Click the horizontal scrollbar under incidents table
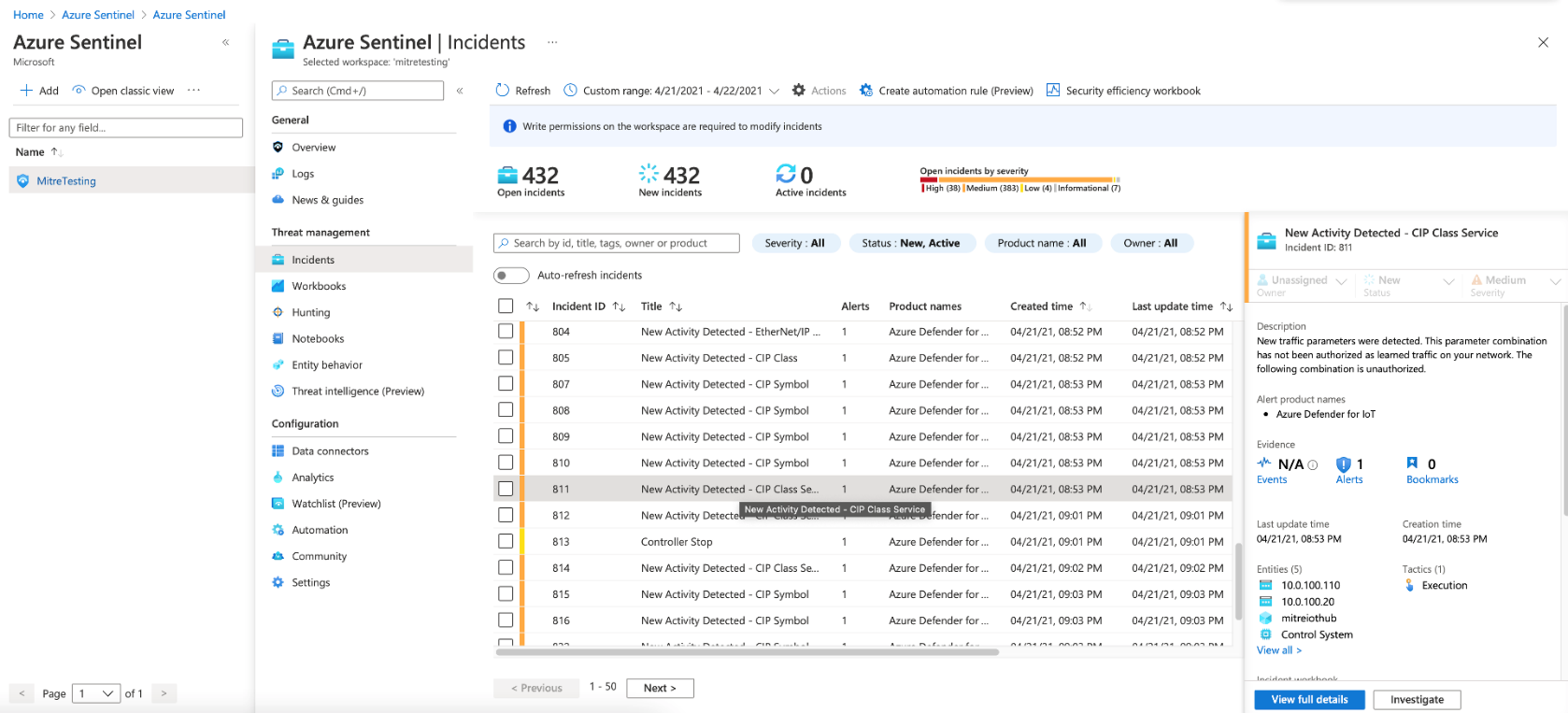Image resolution: width=1568 pixels, height=713 pixels. point(748,651)
